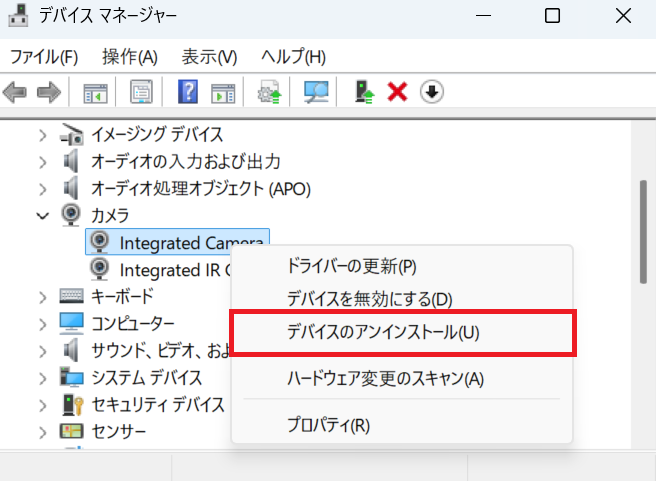Click the Forward arrow toolbar icon
This screenshot has width=656, height=481.
[x=49, y=92]
